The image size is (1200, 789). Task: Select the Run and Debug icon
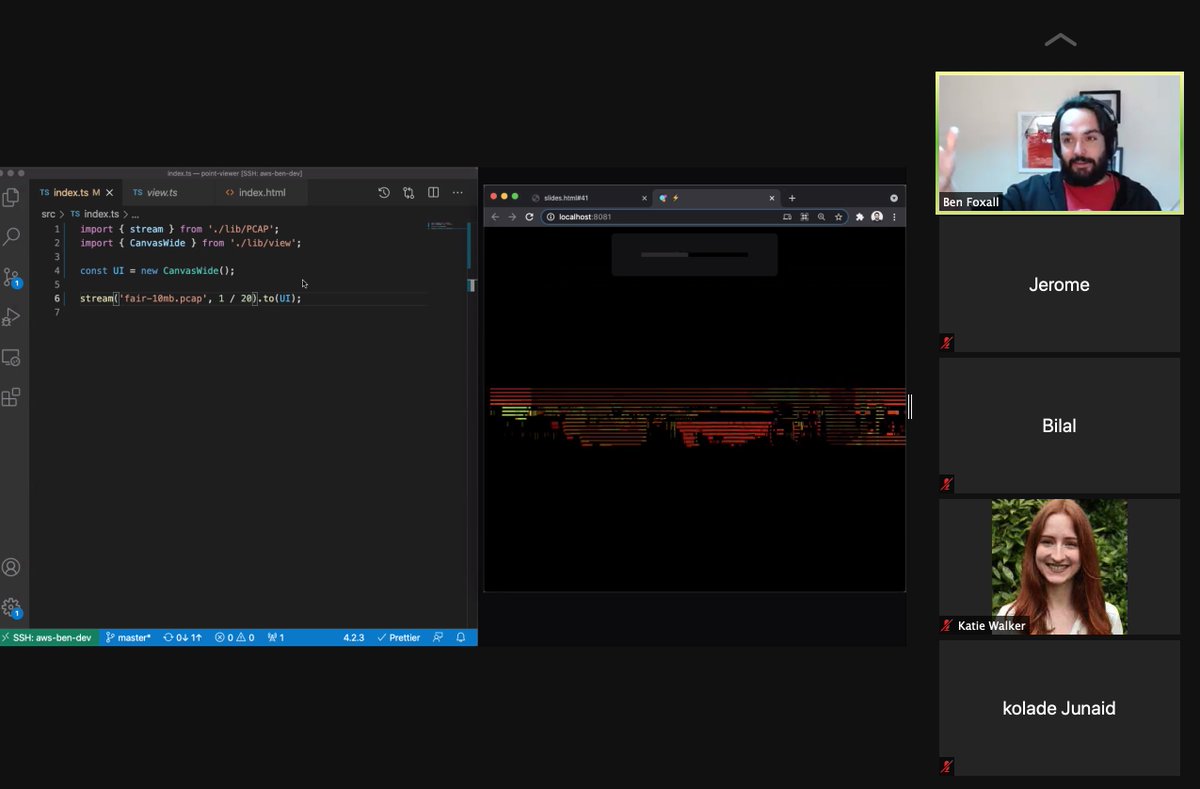[x=13, y=316]
